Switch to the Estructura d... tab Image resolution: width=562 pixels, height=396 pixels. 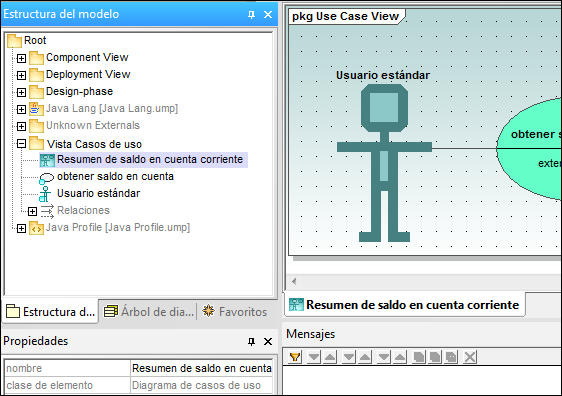tap(50, 311)
